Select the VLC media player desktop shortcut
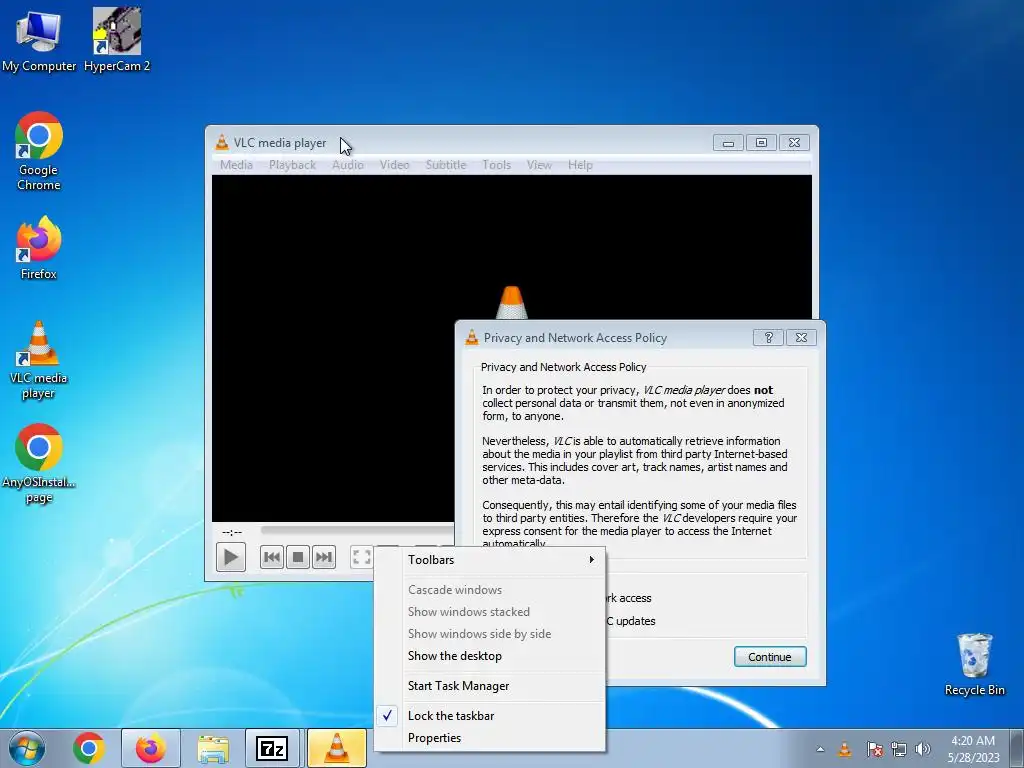The image size is (1024, 768). [39, 360]
